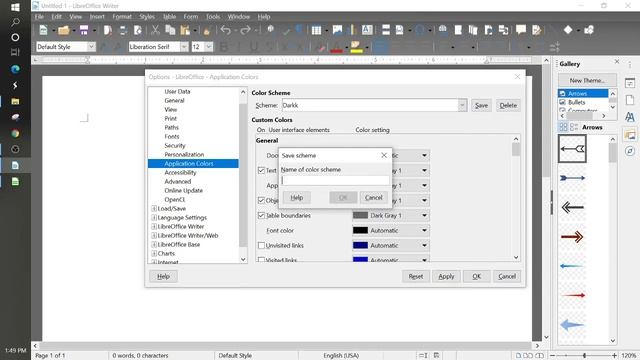Click the Insert Text Box icon
640x360 pixels.
(x=367, y=30)
